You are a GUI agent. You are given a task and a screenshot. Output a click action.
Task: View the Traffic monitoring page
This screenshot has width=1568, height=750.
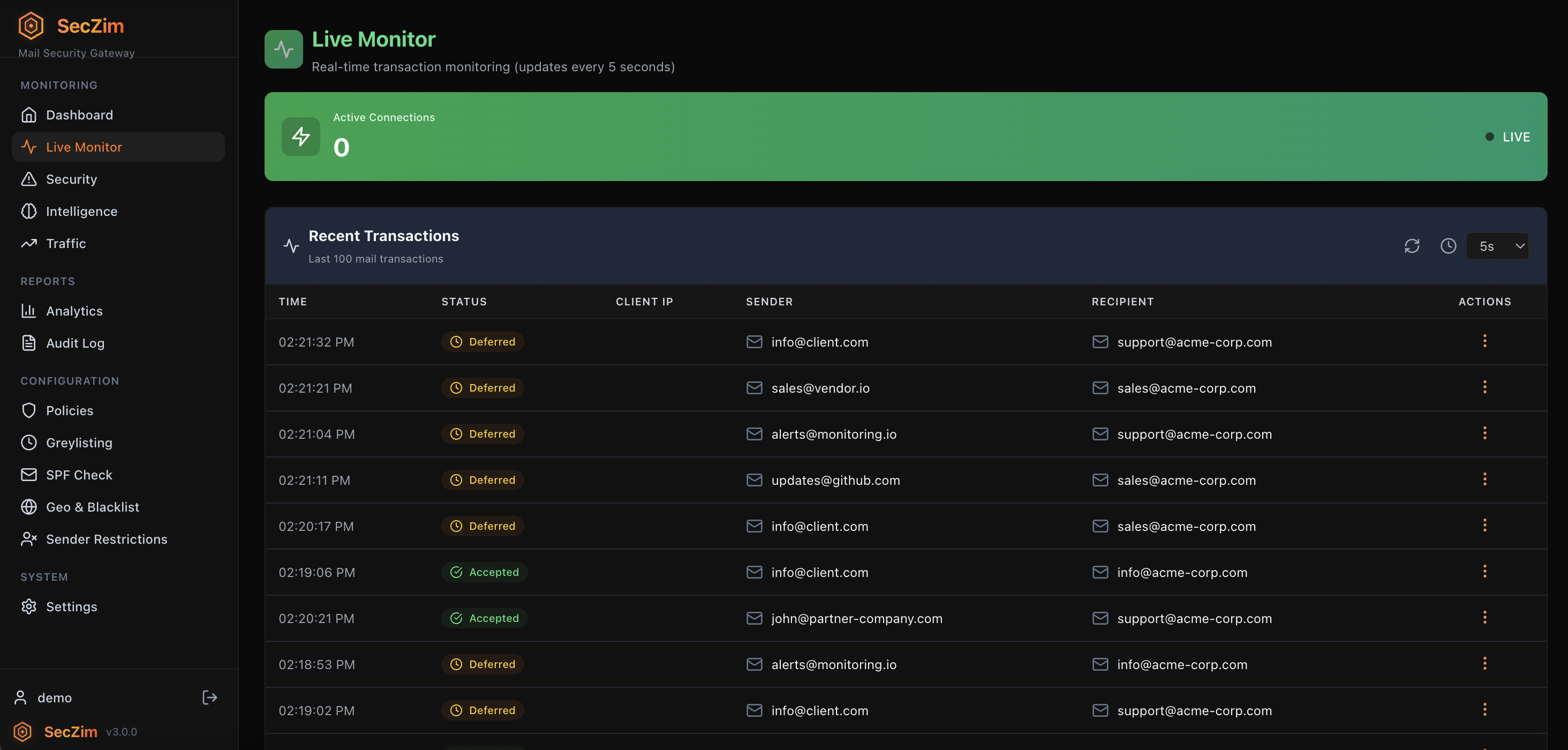(x=66, y=244)
